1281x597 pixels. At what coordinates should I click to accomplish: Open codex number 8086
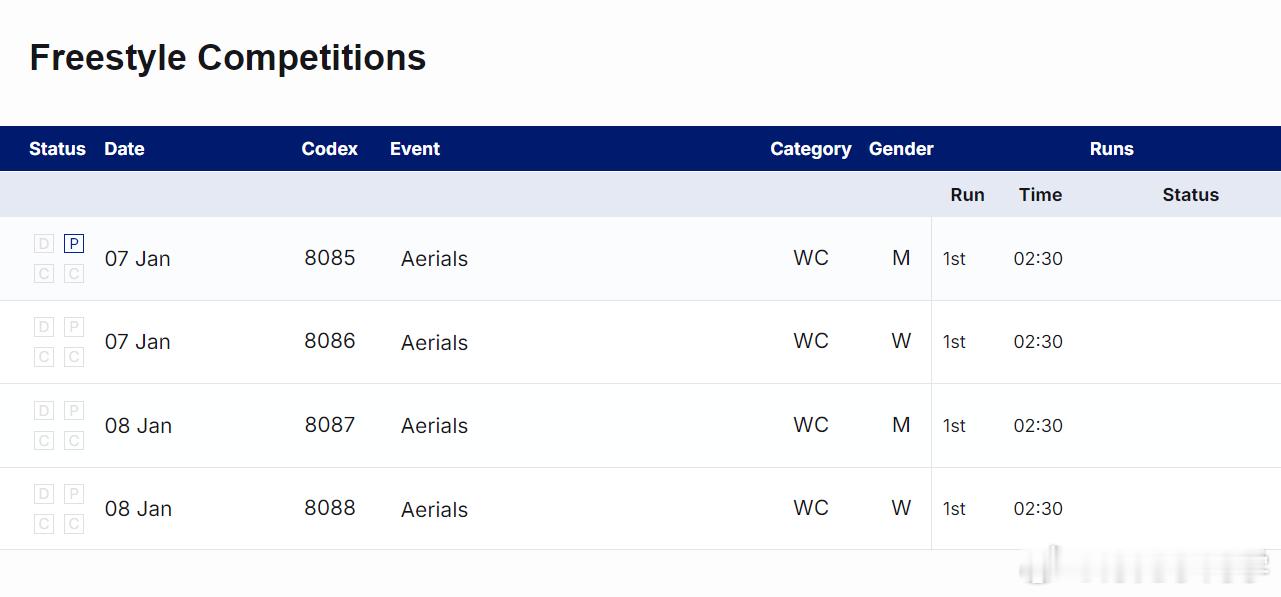point(330,341)
